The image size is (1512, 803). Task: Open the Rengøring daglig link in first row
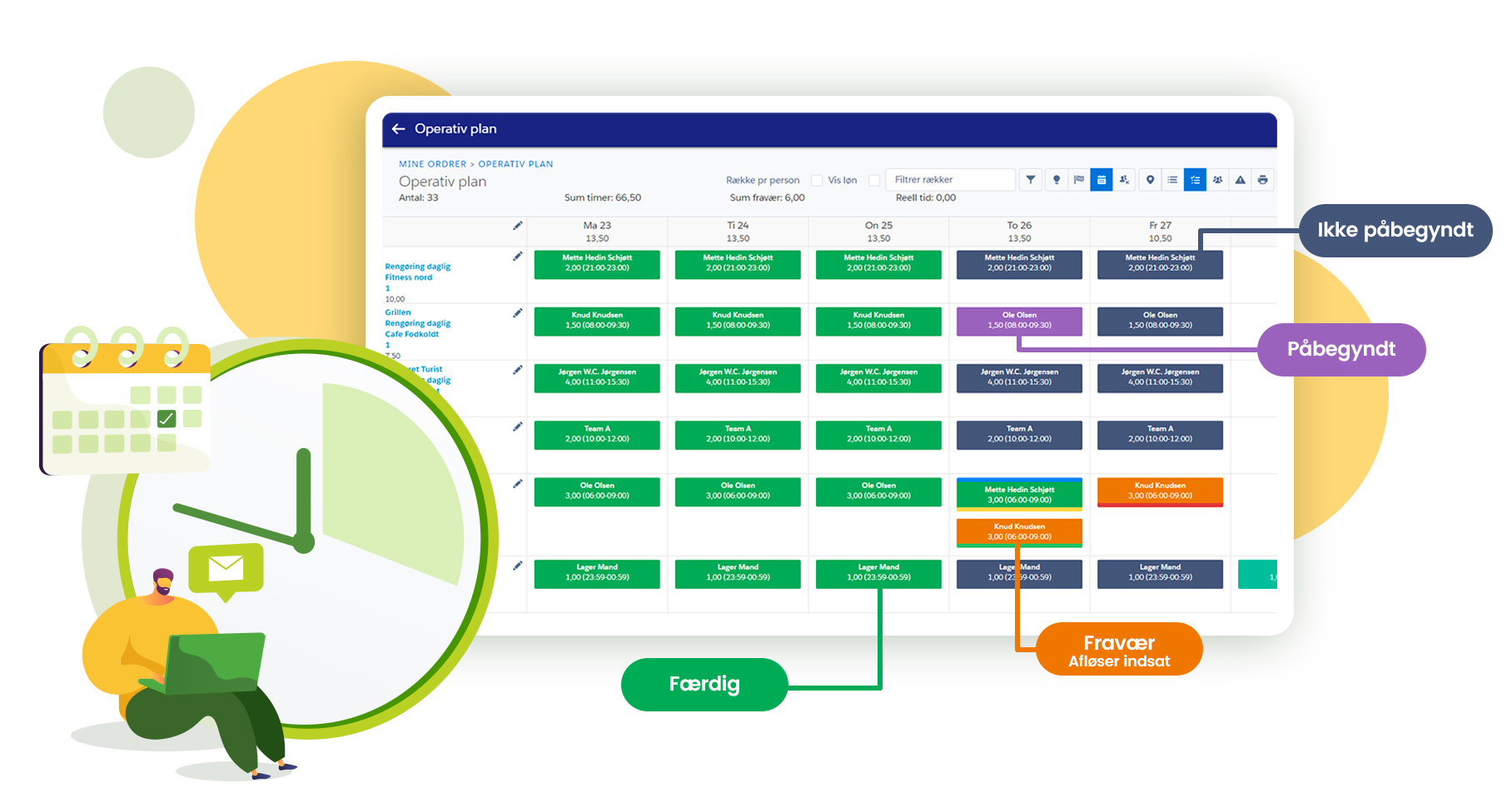[x=417, y=267]
